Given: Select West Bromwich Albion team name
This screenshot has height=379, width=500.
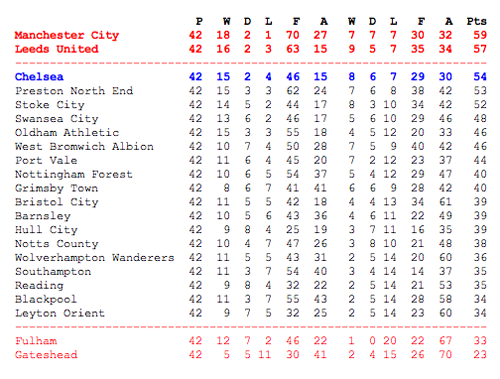Looking at the screenshot, I should pos(84,146).
